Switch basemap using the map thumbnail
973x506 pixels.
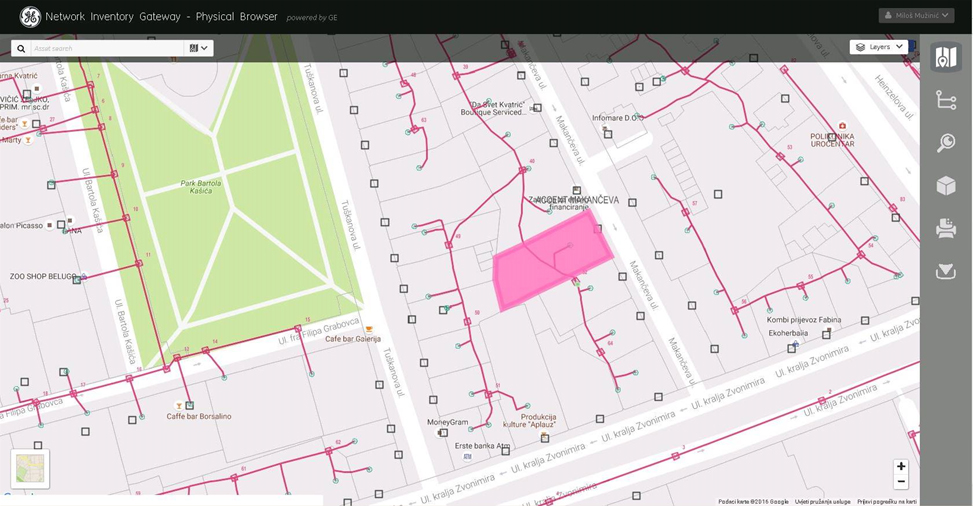pyautogui.click(x=30, y=468)
